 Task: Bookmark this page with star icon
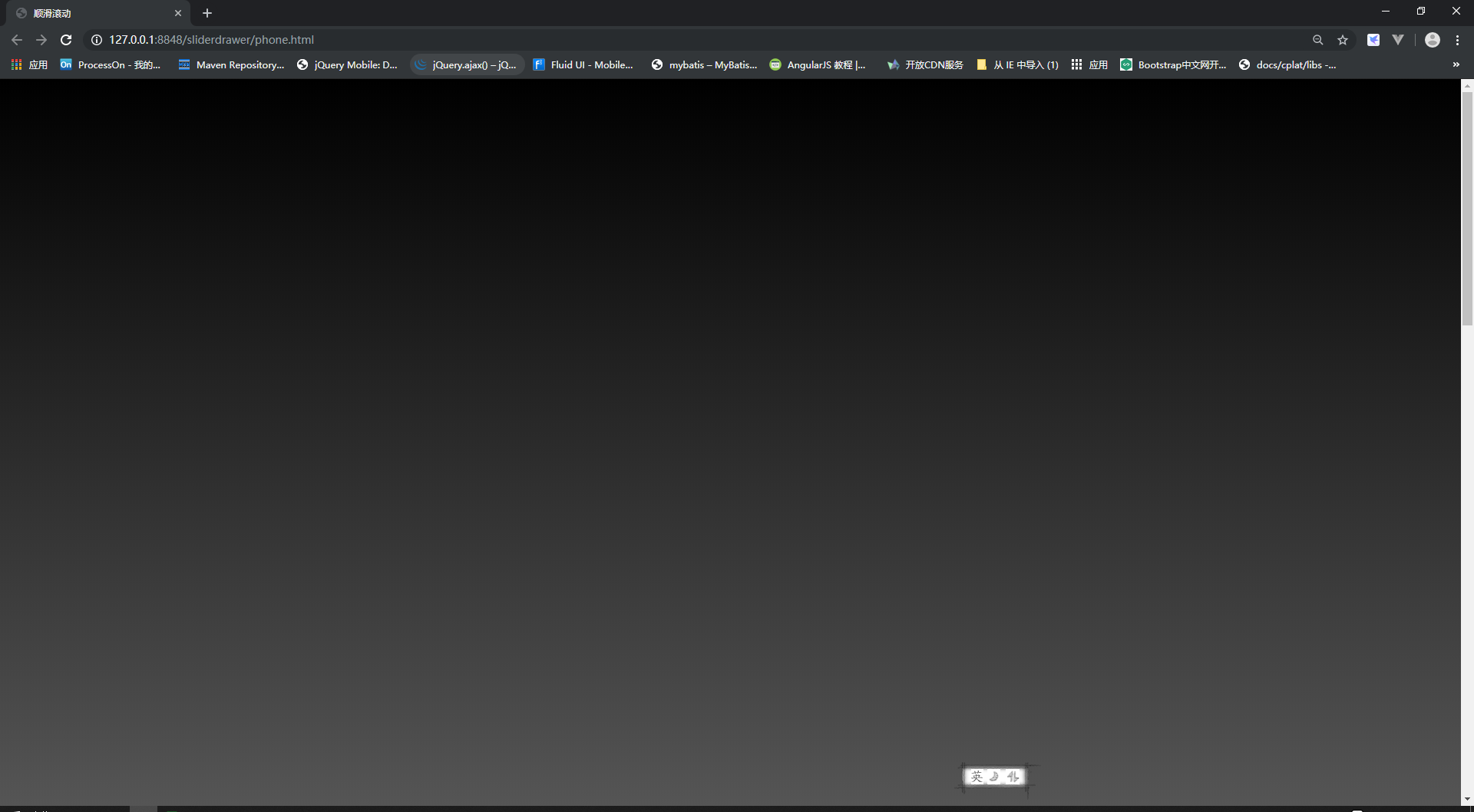click(x=1343, y=40)
